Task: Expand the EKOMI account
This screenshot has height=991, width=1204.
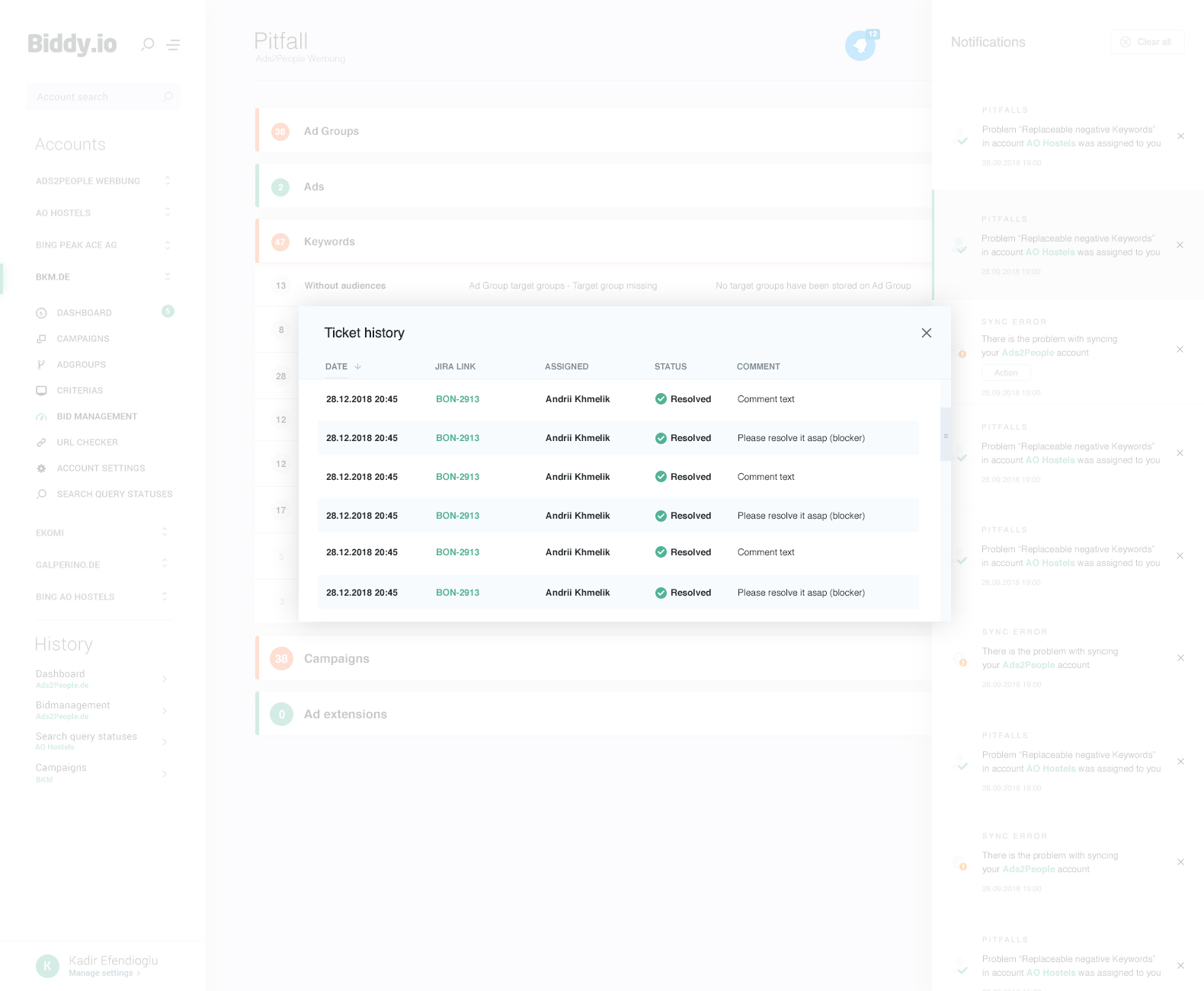Action: coord(165,532)
